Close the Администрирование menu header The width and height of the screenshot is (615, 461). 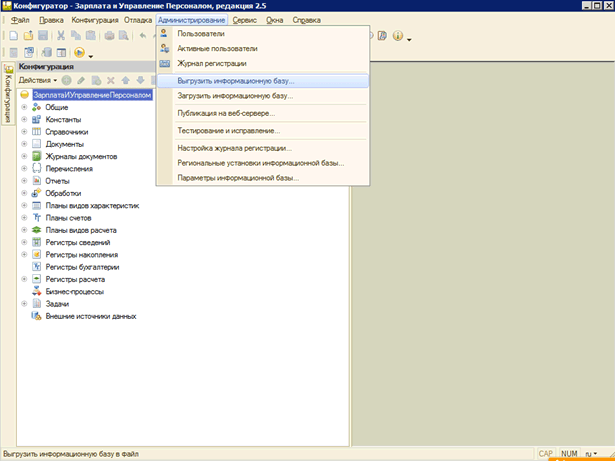[x=191, y=20]
